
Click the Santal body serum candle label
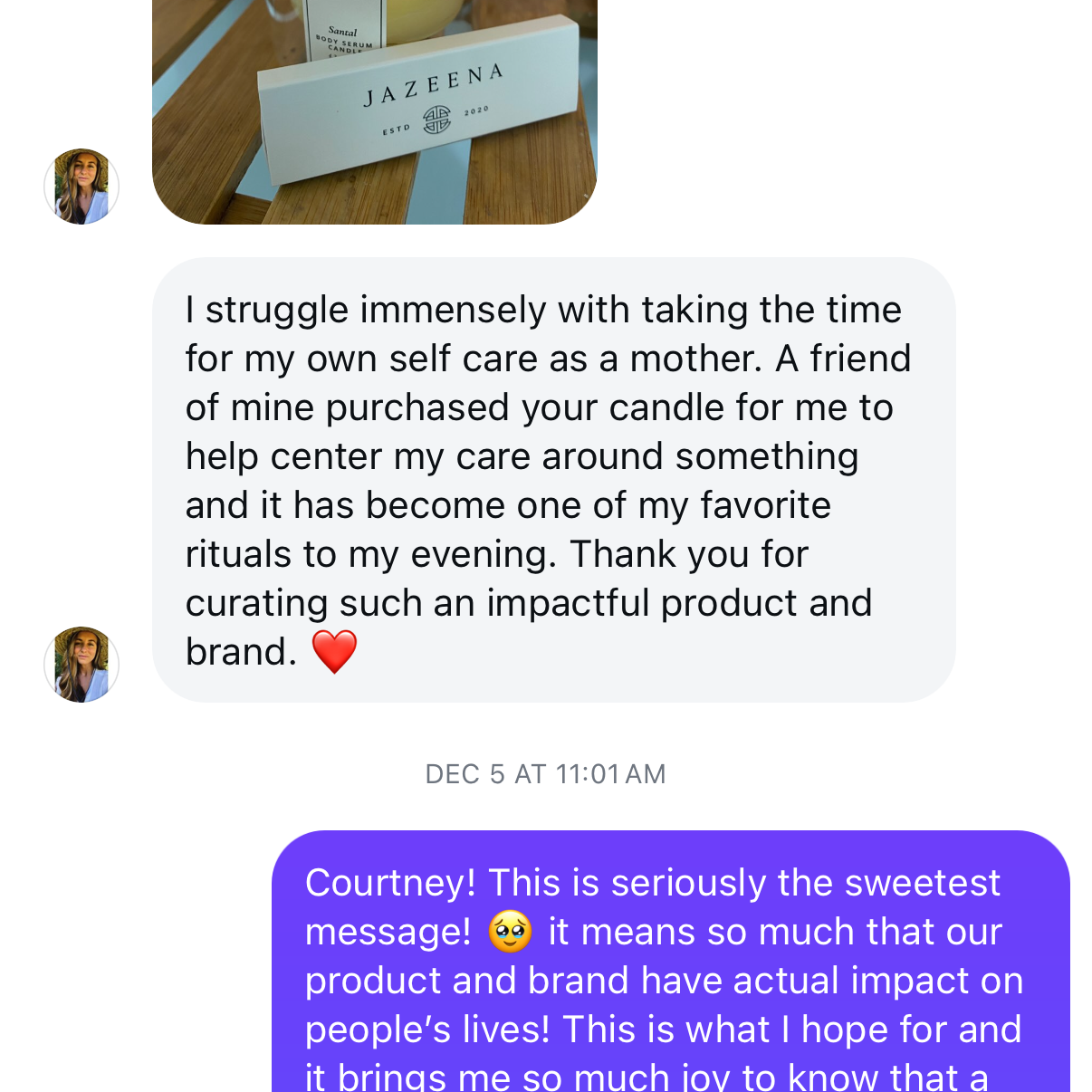click(343, 38)
